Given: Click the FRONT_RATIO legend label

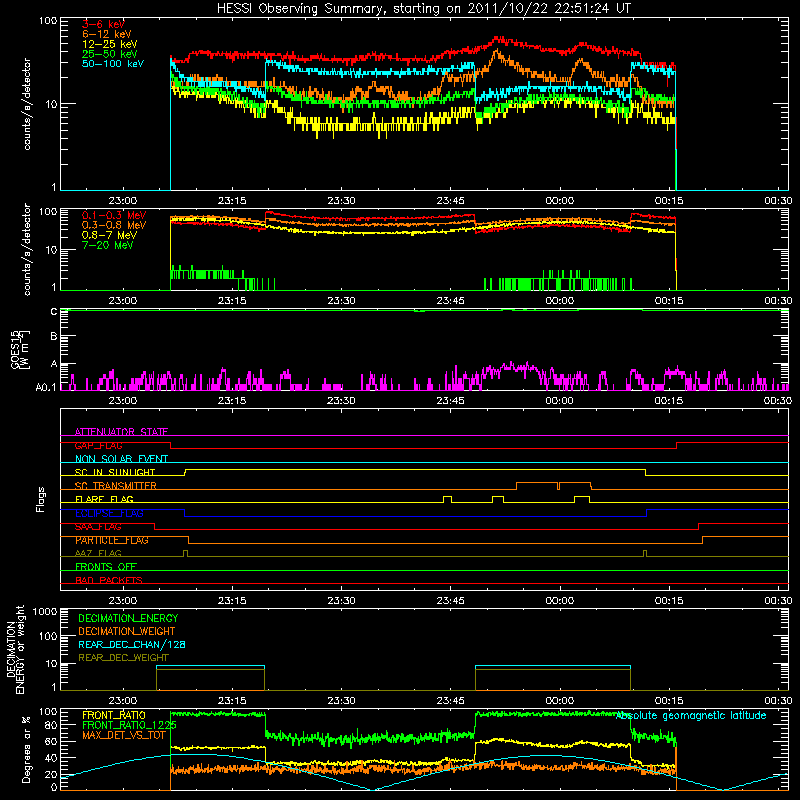Looking at the screenshot, I should click(114, 715).
